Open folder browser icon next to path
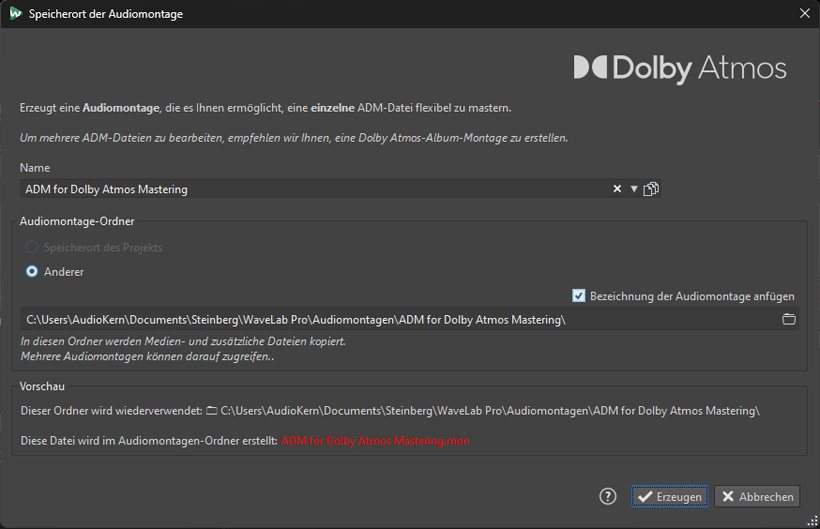 click(789, 319)
